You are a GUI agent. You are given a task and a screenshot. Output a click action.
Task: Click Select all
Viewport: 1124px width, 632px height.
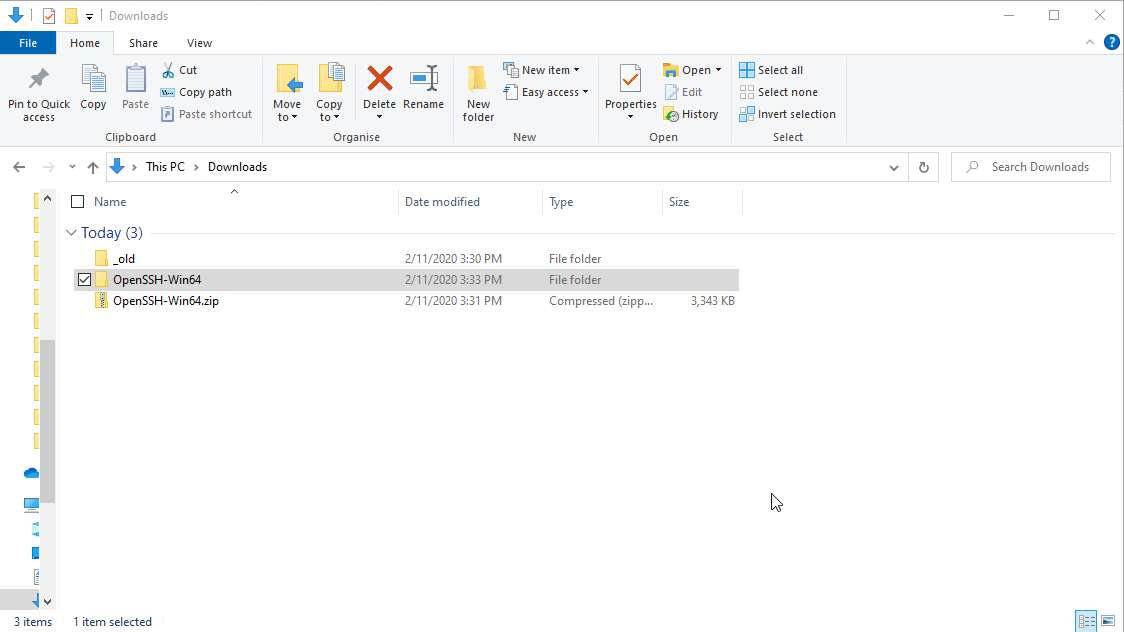771,70
